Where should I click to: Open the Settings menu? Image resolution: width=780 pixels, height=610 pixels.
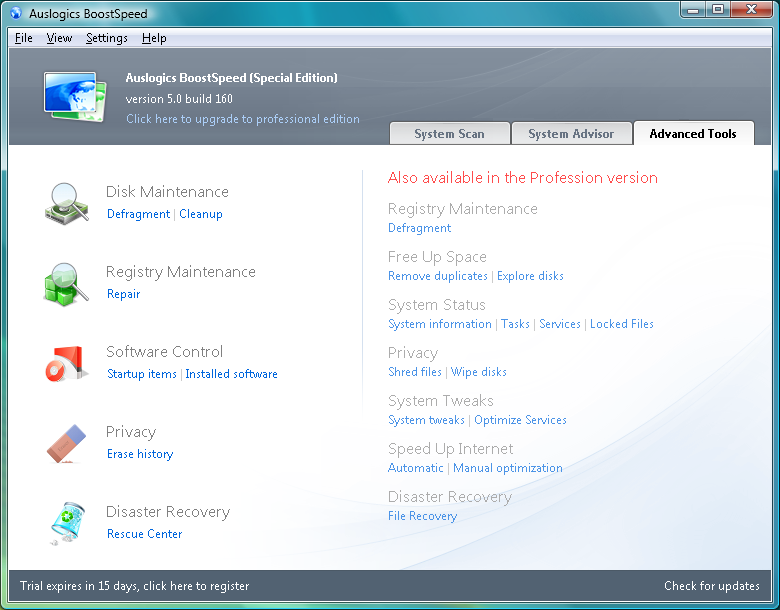coord(106,38)
